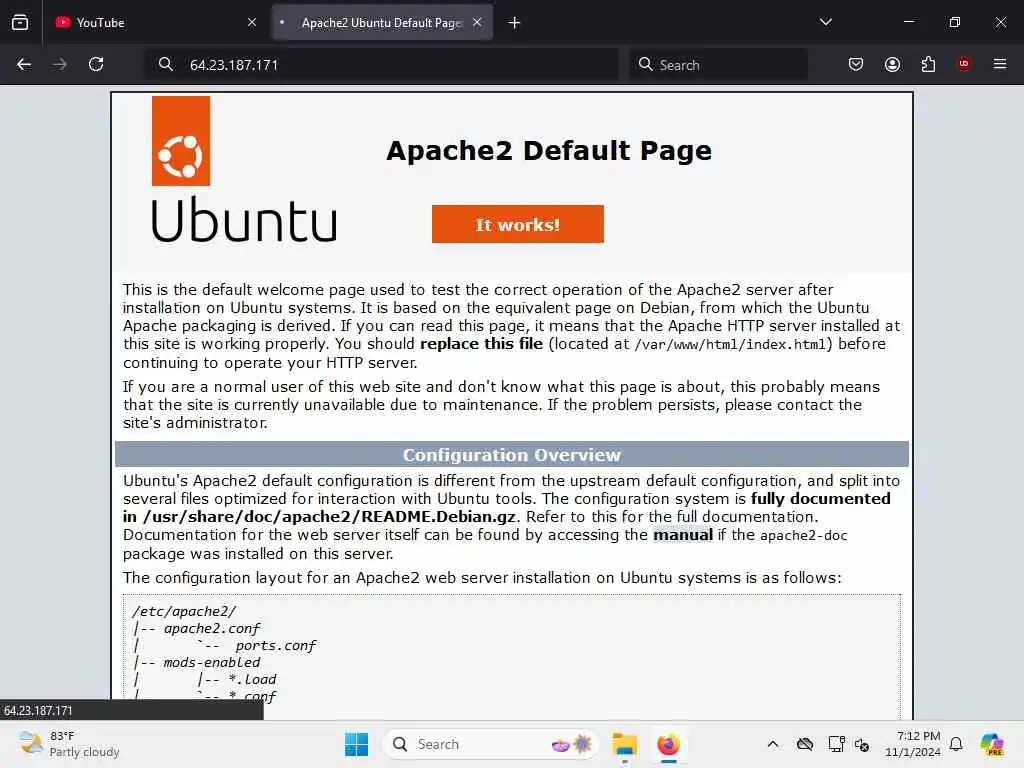Viewport: 1024px width, 768px height.
Task: Open a new tab with plus button
Action: [515, 23]
